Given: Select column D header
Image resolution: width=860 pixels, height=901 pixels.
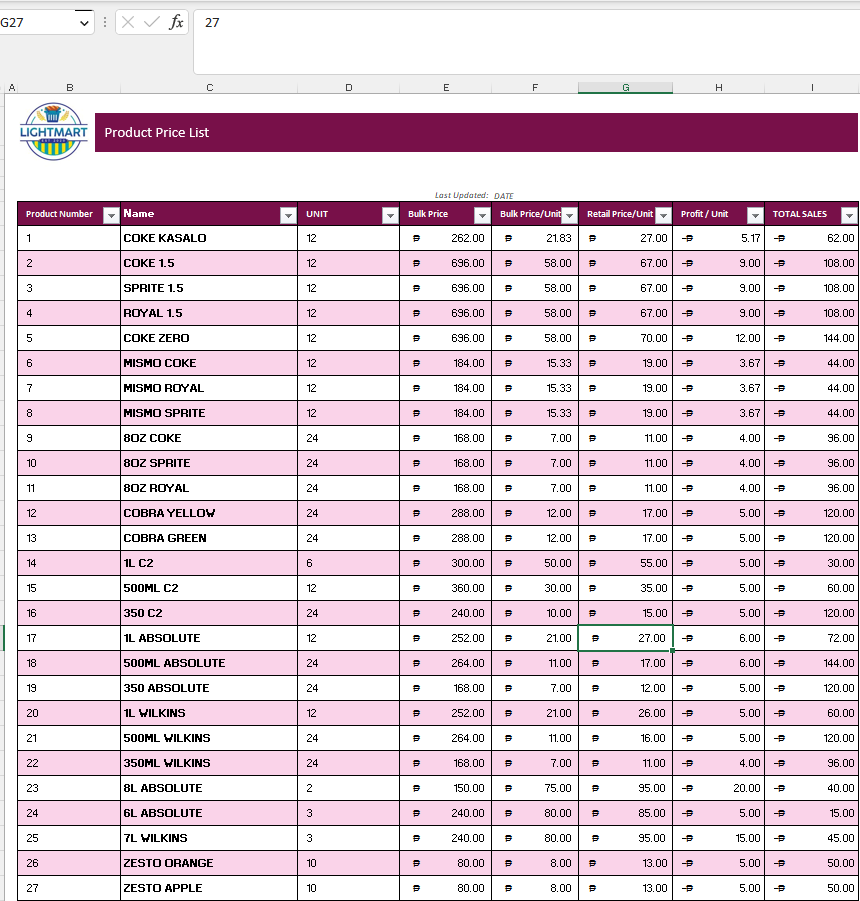Looking at the screenshot, I should tap(349, 87).
